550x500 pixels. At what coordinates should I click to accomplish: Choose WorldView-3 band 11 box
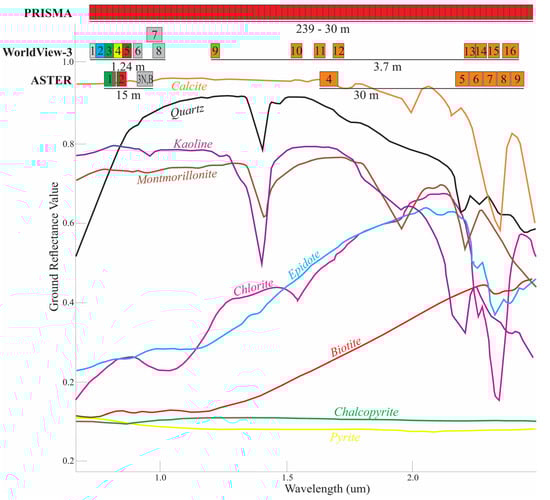pos(320,51)
